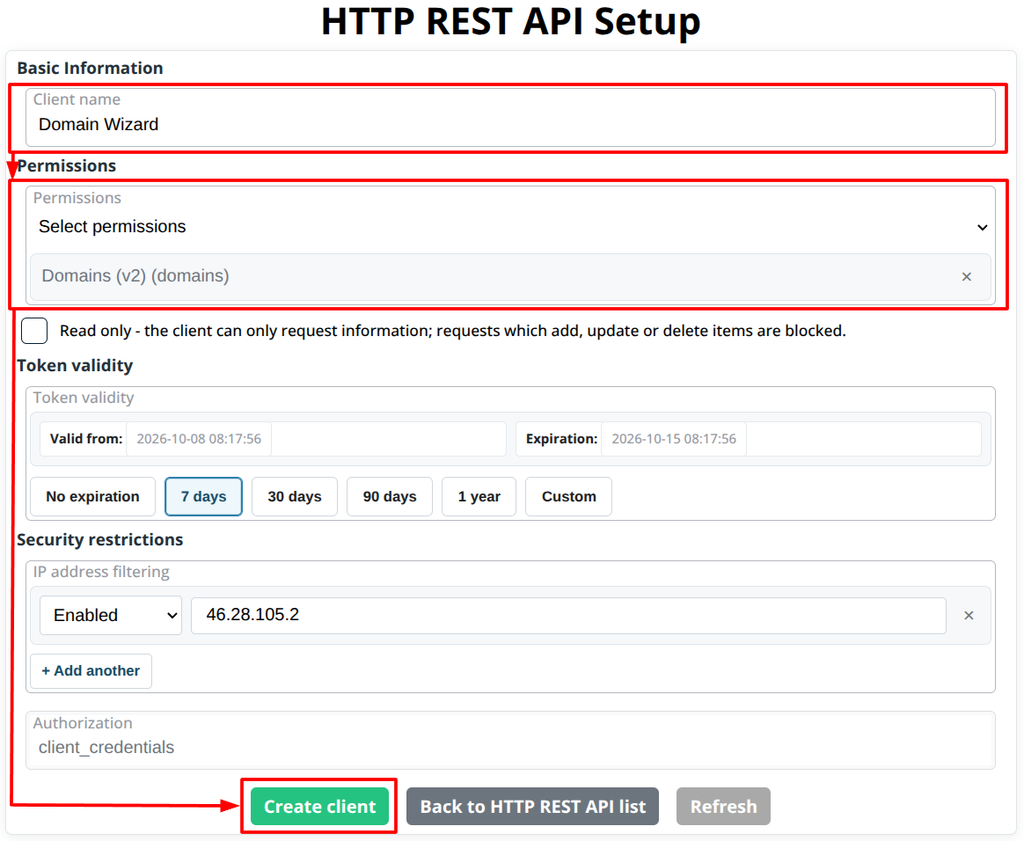Click the Create client button
The height and width of the screenshot is (841, 1024).
(319, 806)
